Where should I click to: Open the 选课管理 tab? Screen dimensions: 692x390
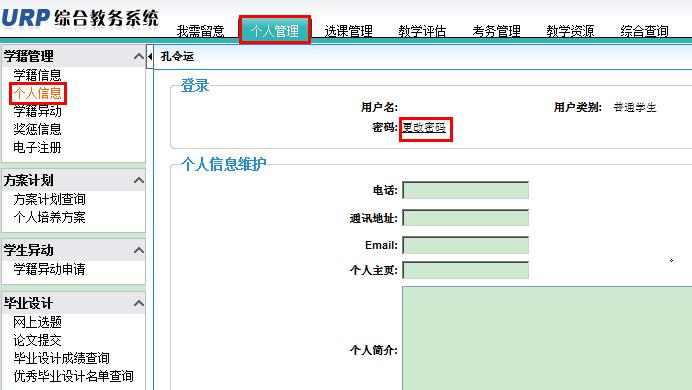pyautogui.click(x=348, y=31)
